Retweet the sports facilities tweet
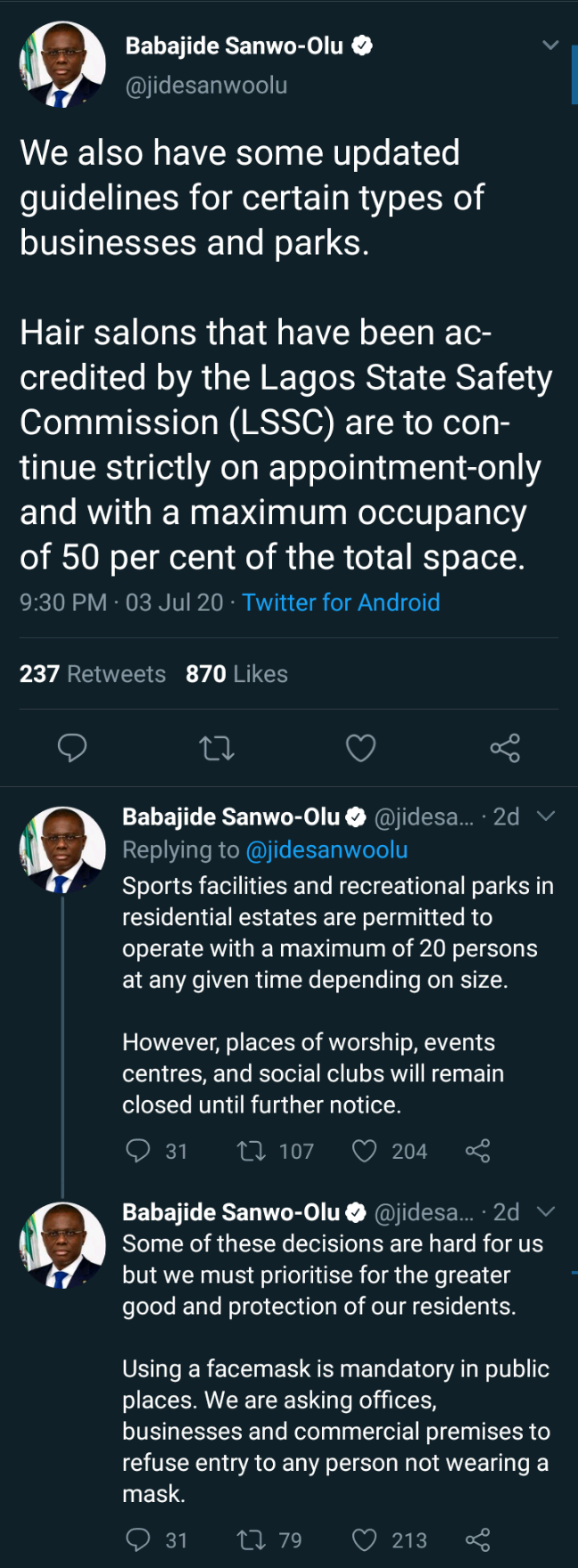 tap(252, 1151)
